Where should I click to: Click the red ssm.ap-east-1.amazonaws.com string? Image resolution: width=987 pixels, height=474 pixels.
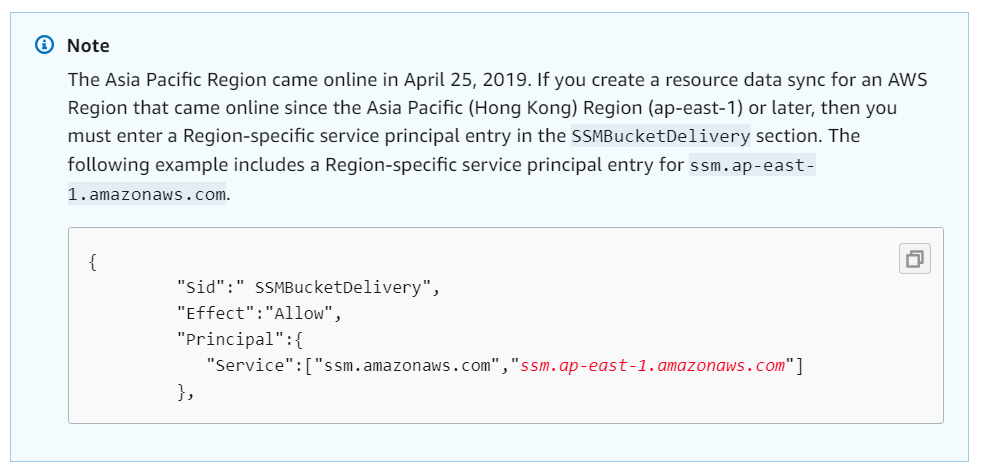coord(652,365)
